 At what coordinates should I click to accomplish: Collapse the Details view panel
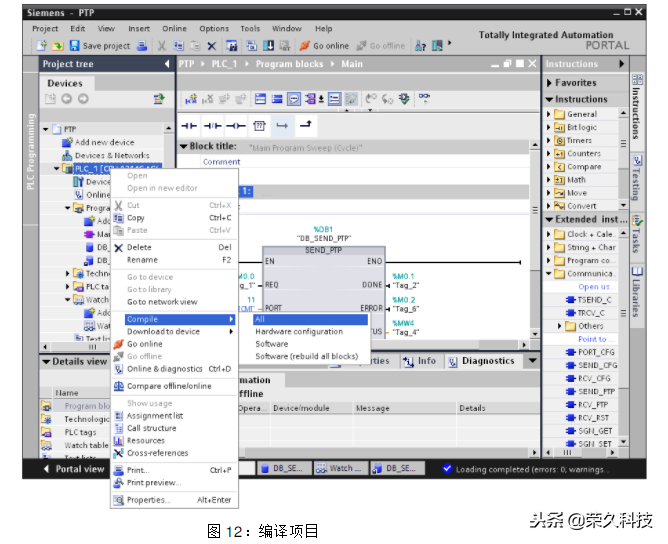point(46,362)
